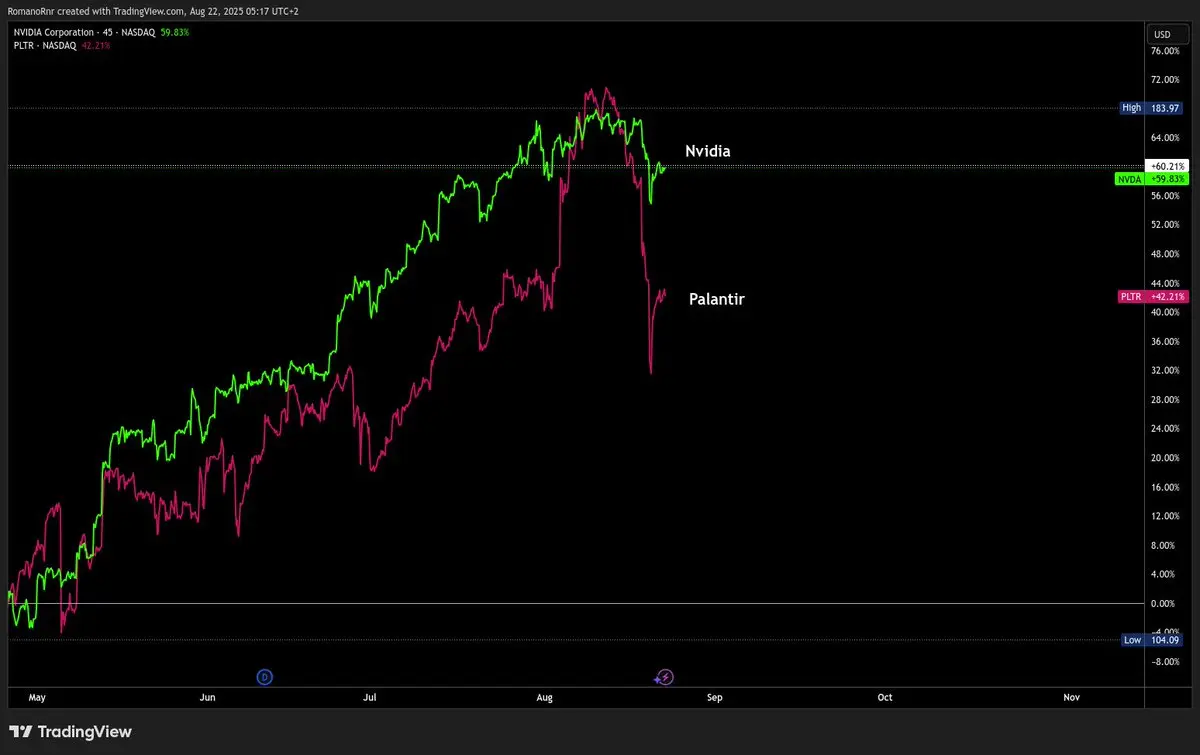Click the blue dividend 'D' marker icon

pyautogui.click(x=265, y=677)
